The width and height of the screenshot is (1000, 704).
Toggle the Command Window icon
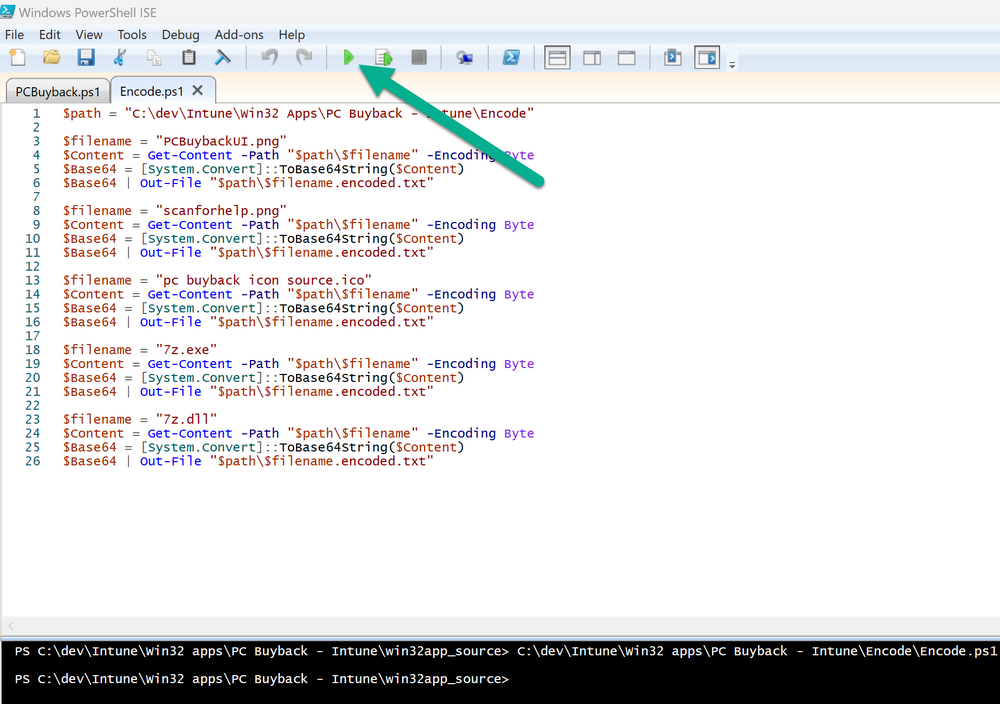pyautogui.click(x=673, y=57)
